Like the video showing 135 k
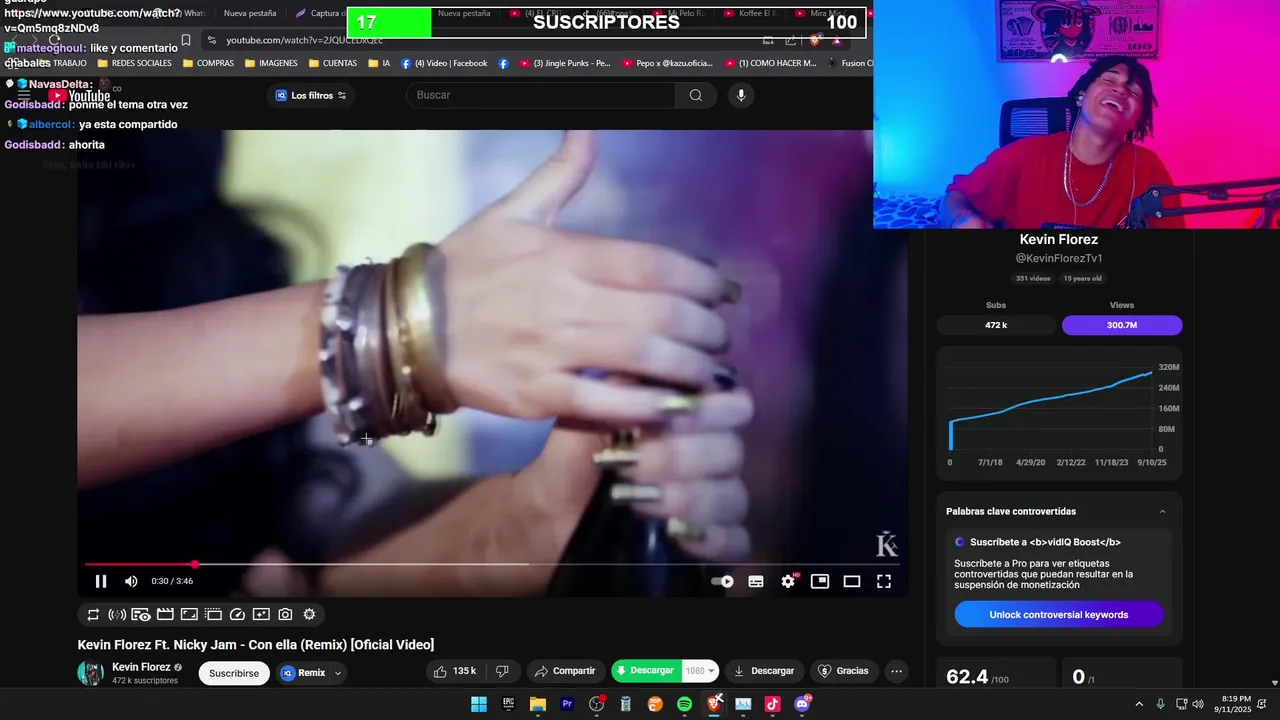The height and width of the screenshot is (720, 1280). pos(455,671)
